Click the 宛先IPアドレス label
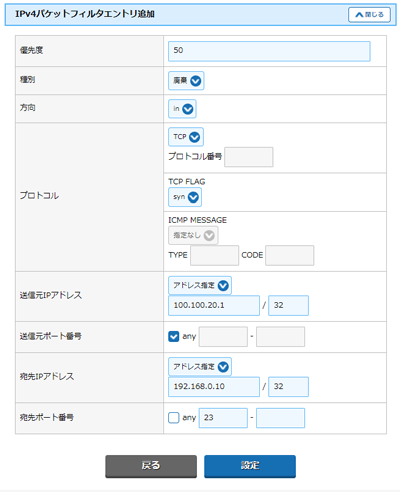 tap(47, 377)
